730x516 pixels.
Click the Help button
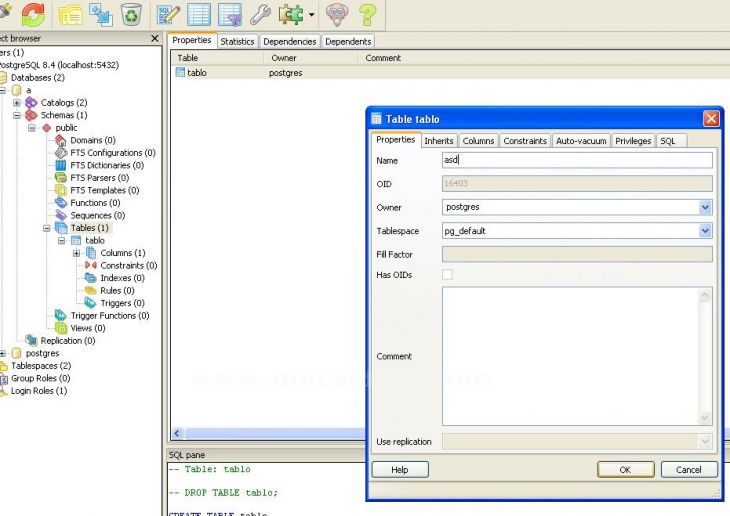pos(400,469)
